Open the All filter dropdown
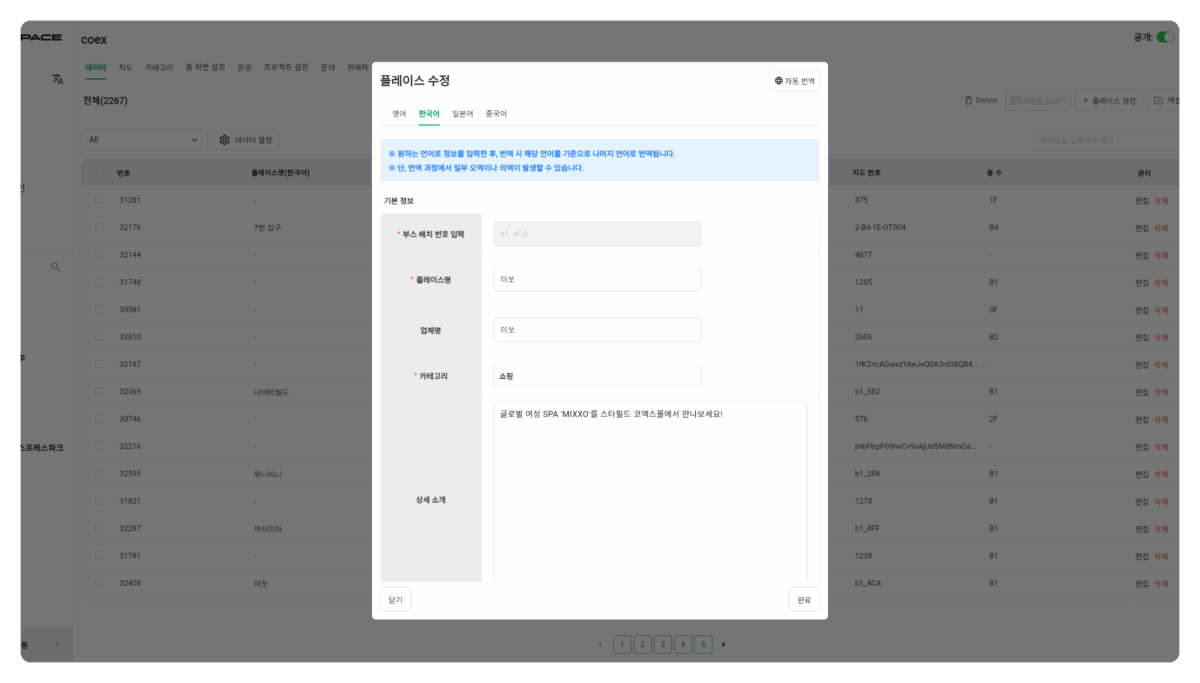The image size is (1200, 683). click(144, 140)
